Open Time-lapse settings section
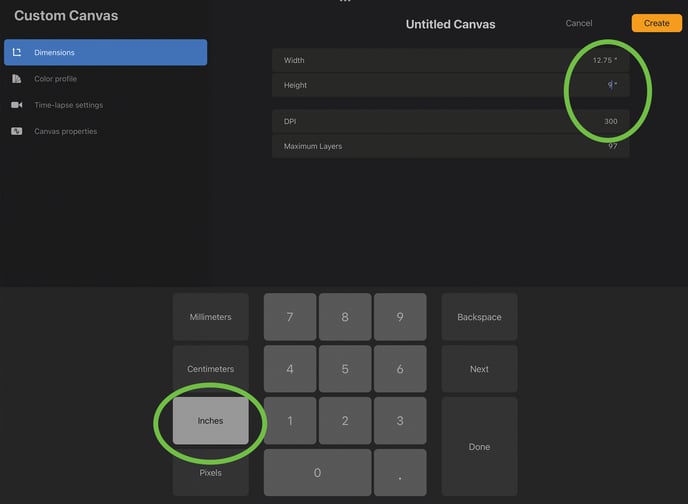The width and height of the screenshot is (688, 504). (105, 105)
